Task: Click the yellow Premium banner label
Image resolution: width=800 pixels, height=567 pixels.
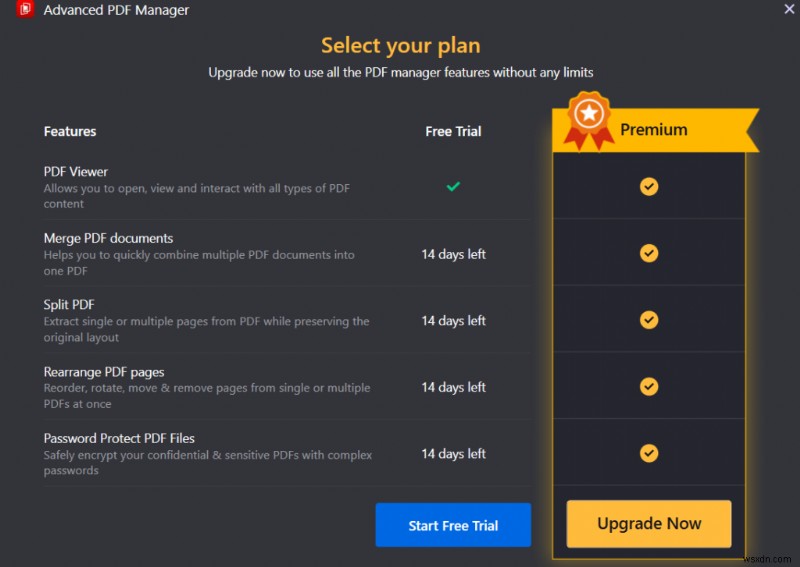Action: coord(654,130)
